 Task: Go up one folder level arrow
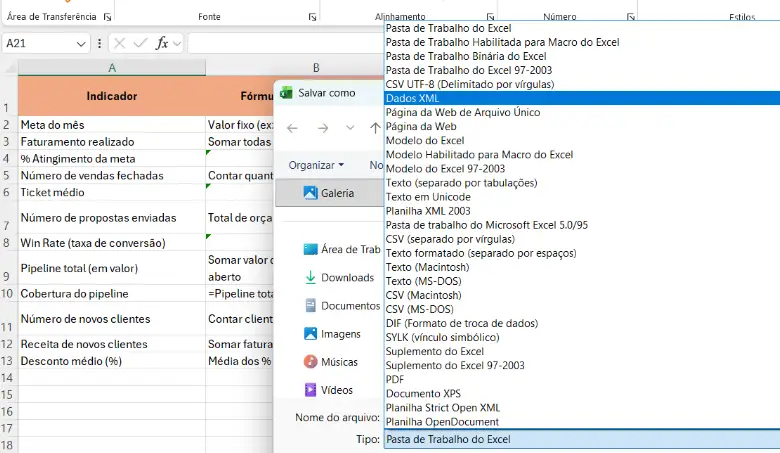[x=375, y=128]
